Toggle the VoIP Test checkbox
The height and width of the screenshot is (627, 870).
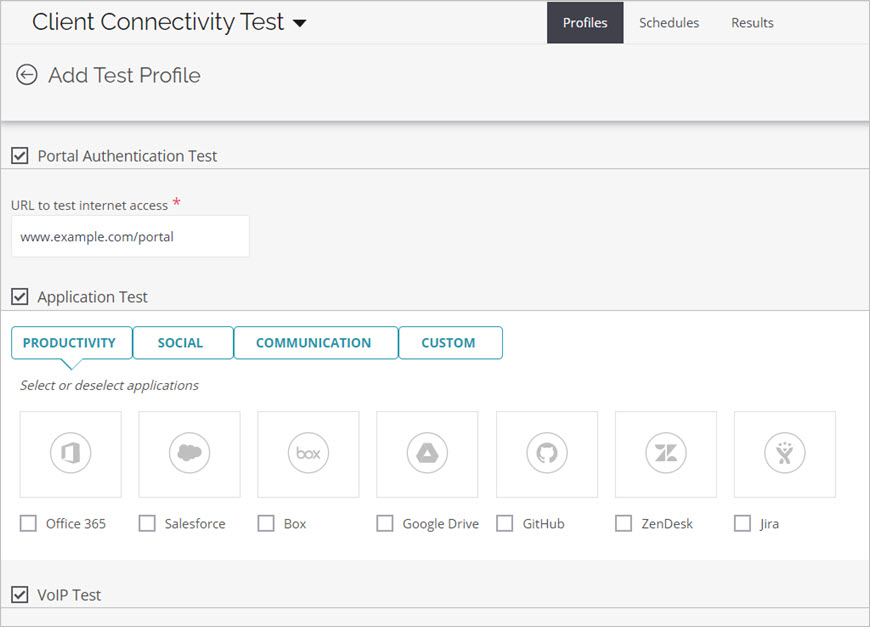[x=22, y=594]
